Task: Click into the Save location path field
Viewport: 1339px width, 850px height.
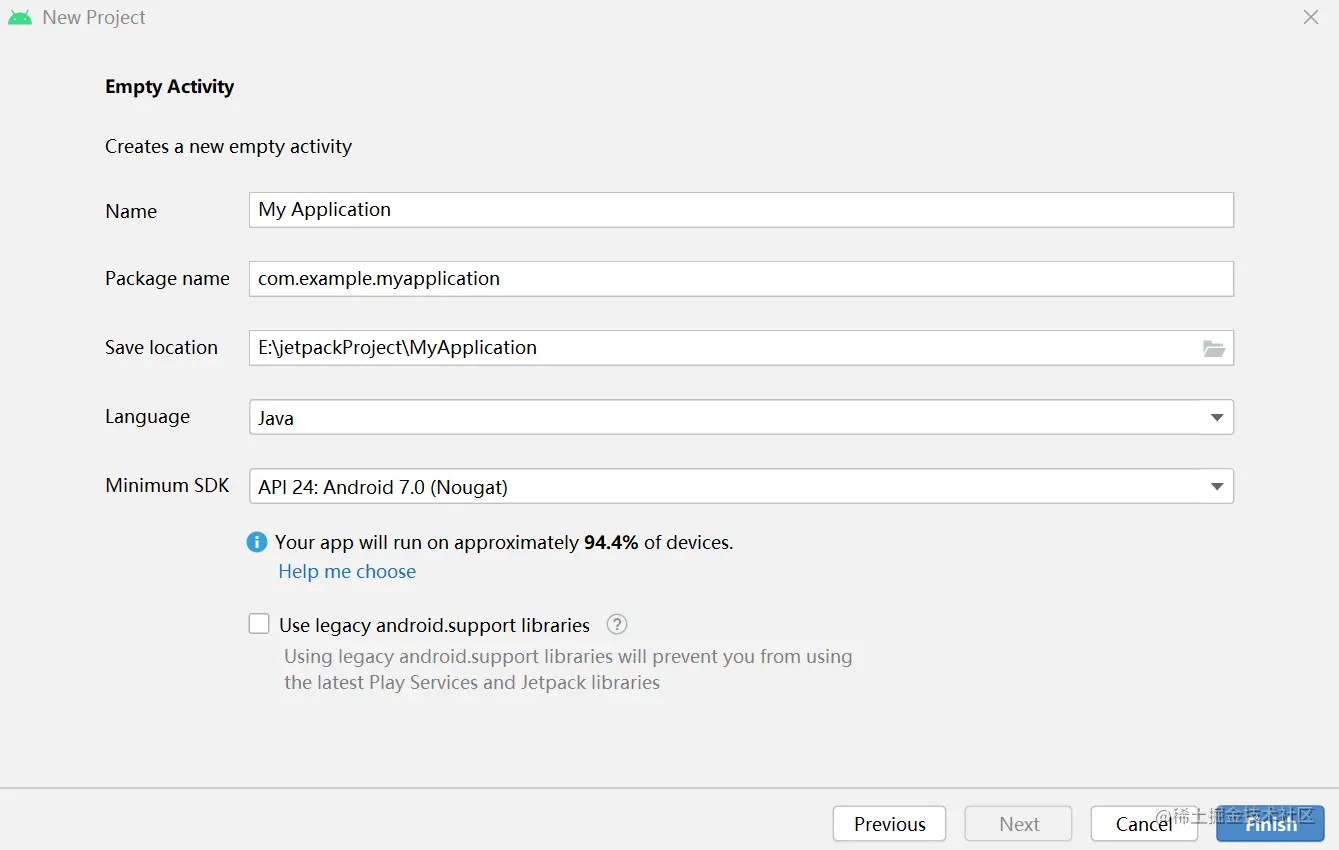Action: point(720,348)
